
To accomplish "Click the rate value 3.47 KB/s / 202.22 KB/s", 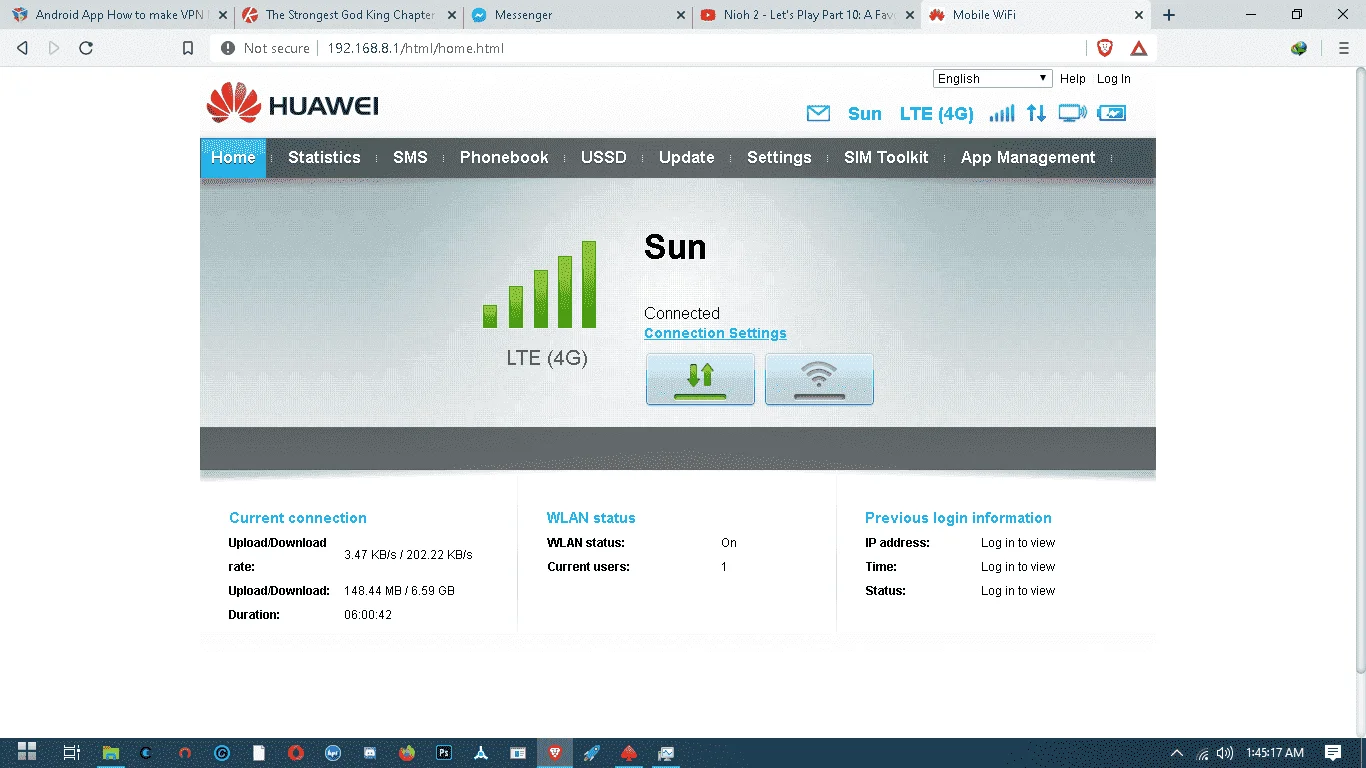I will [408, 555].
